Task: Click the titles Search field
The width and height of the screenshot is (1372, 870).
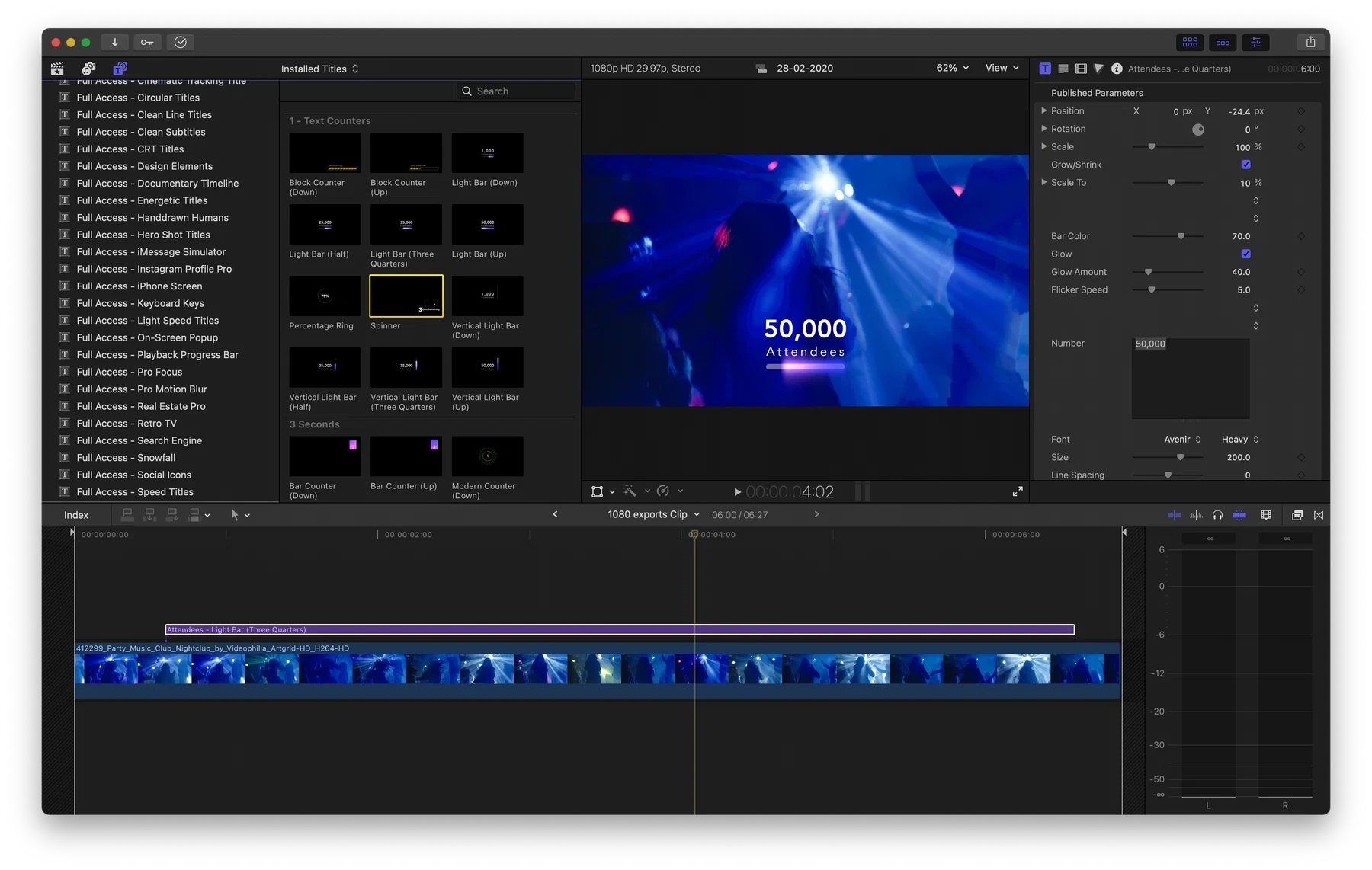Action: (x=516, y=91)
